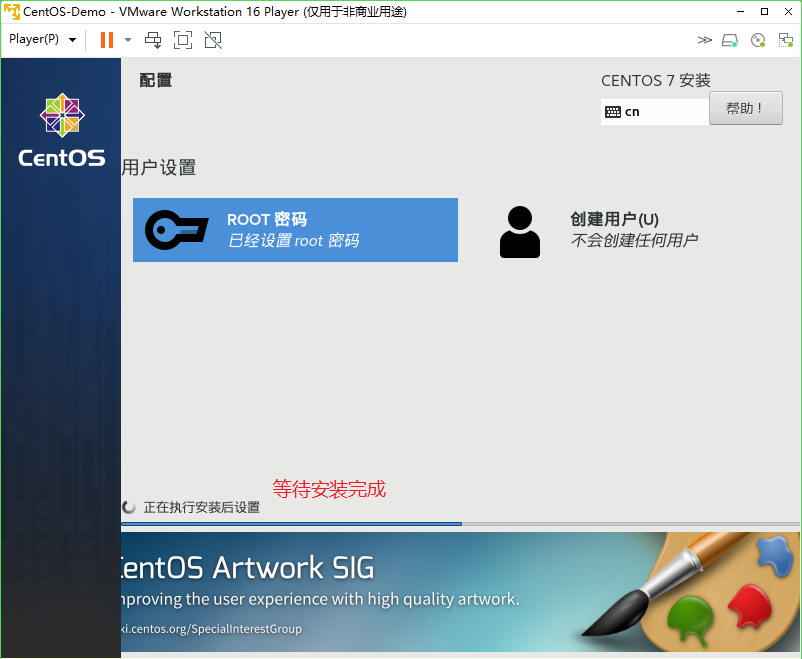Pause the virtual machine

[x=107, y=40]
